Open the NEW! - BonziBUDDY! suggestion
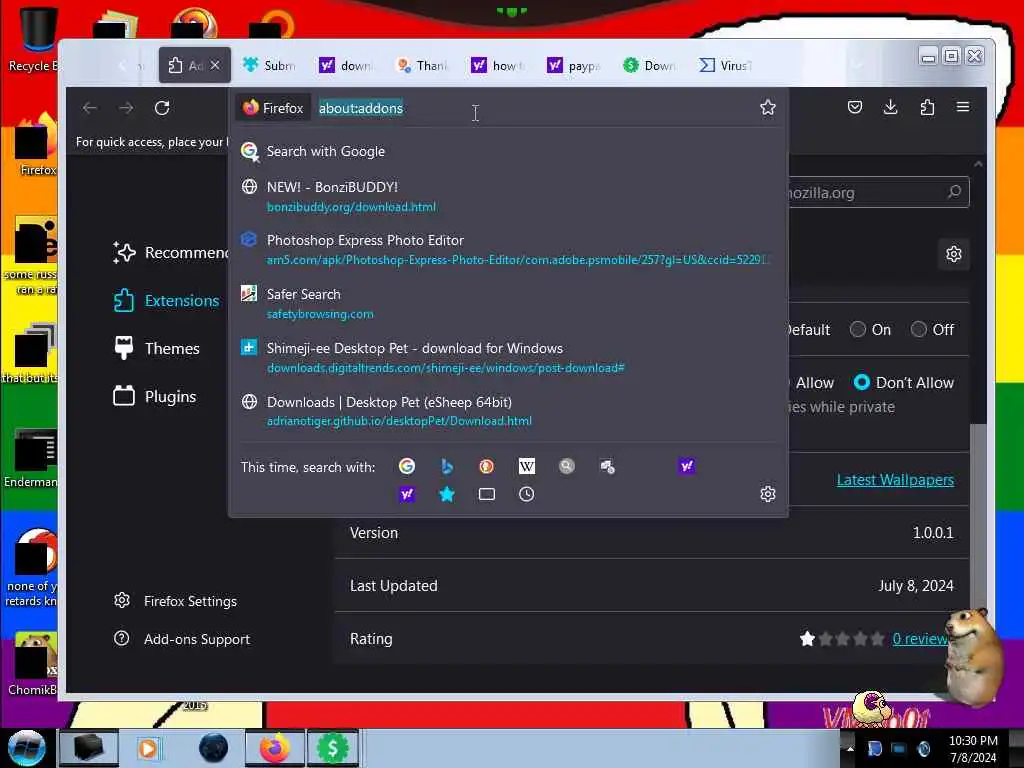The image size is (1024, 768). pos(508,196)
